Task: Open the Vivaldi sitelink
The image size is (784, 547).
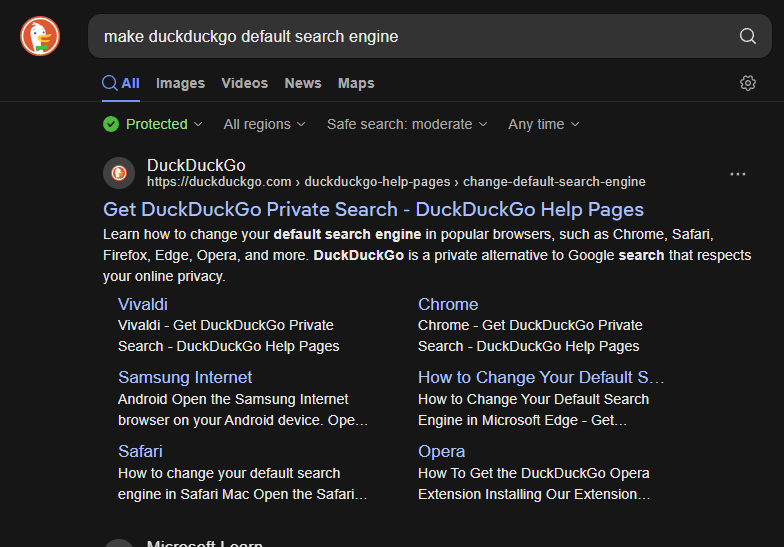Action: pyautogui.click(x=142, y=304)
